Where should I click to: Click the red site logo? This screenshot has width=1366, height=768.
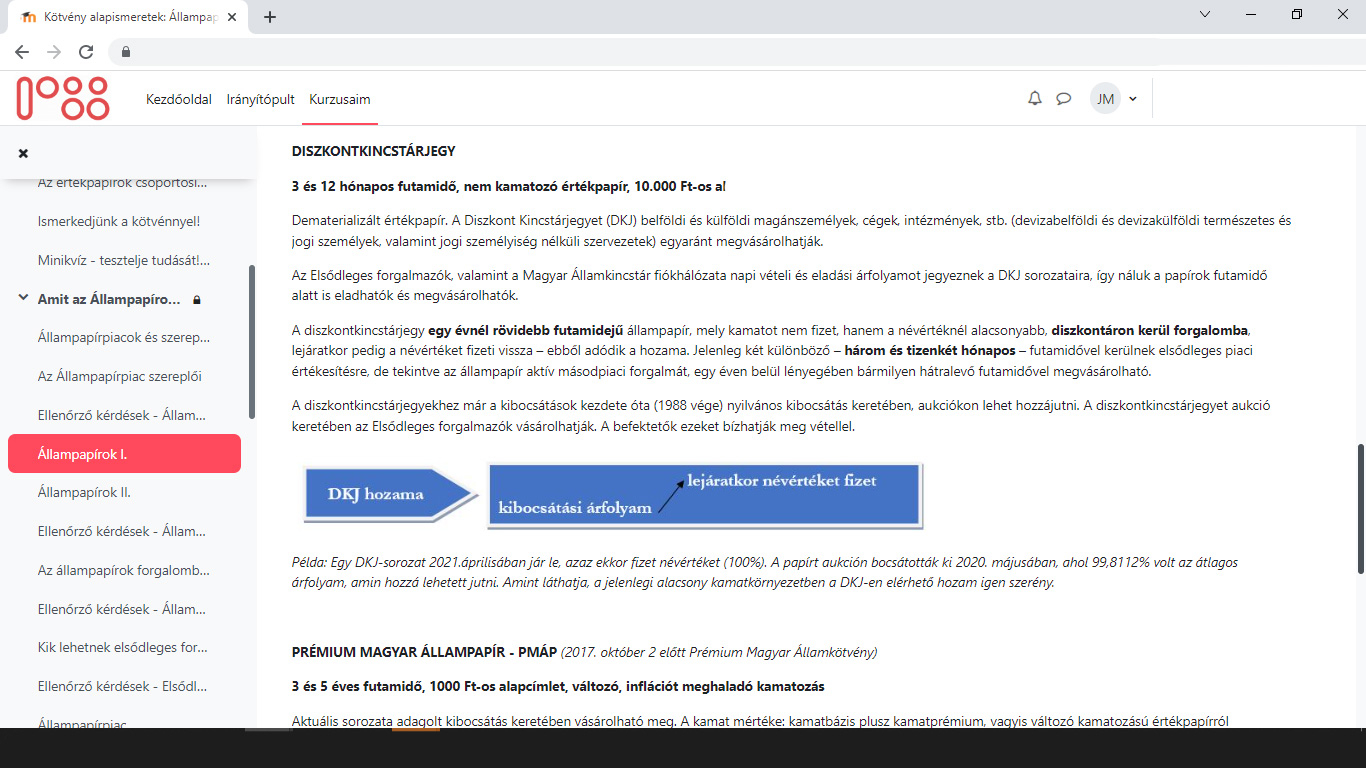pos(62,99)
